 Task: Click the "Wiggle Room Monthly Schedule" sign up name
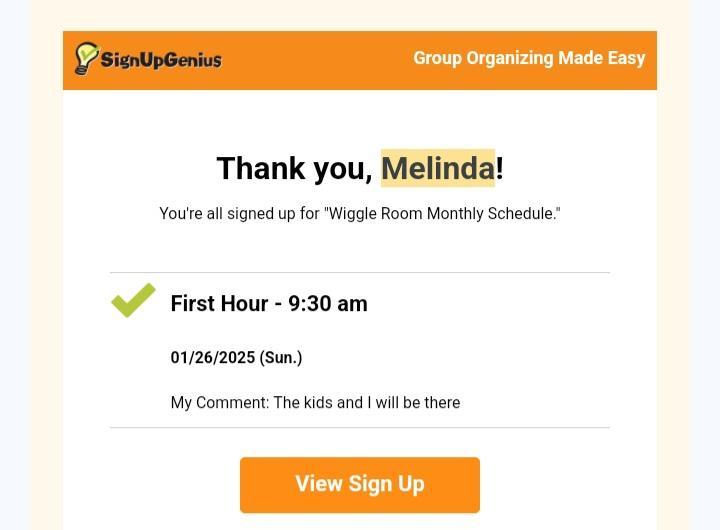click(441, 214)
